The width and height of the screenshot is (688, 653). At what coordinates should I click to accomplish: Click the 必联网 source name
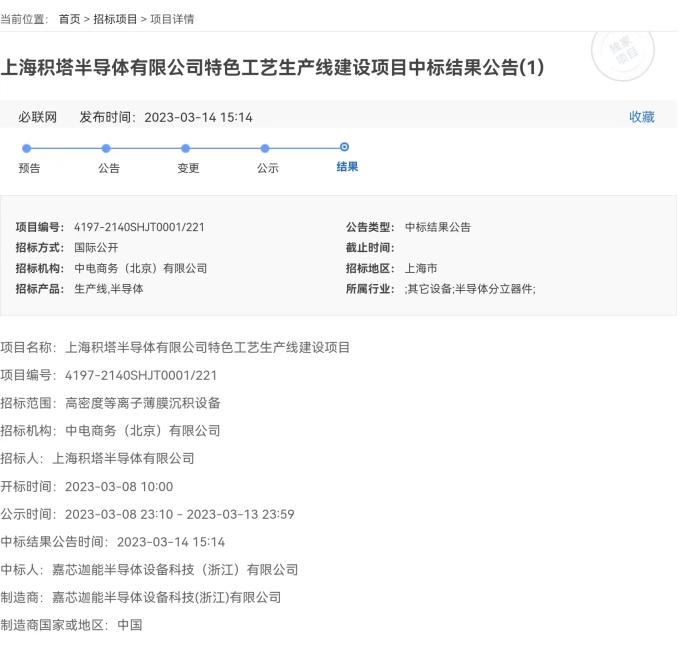click(x=37, y=117)
